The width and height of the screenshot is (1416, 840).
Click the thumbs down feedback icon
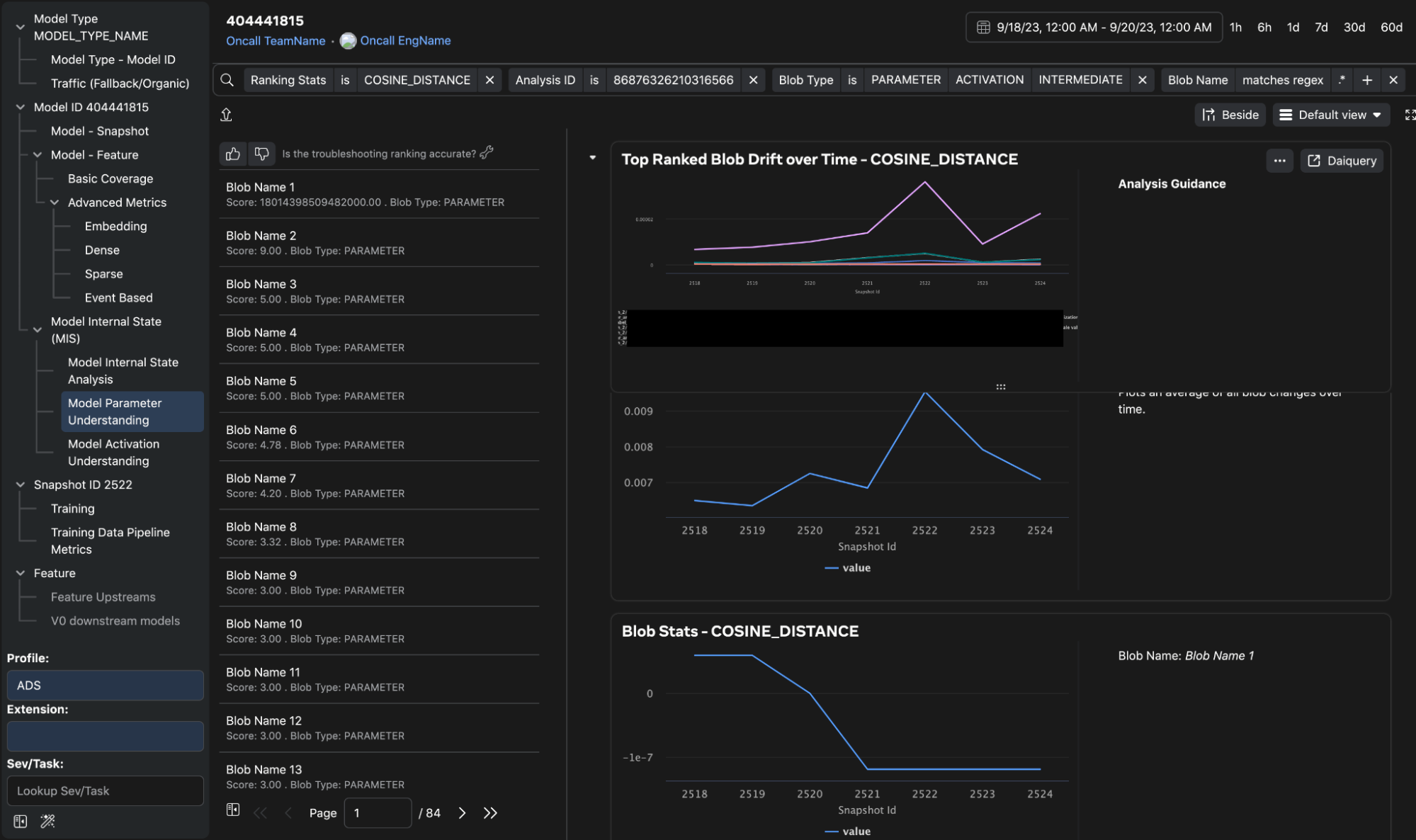261,154
